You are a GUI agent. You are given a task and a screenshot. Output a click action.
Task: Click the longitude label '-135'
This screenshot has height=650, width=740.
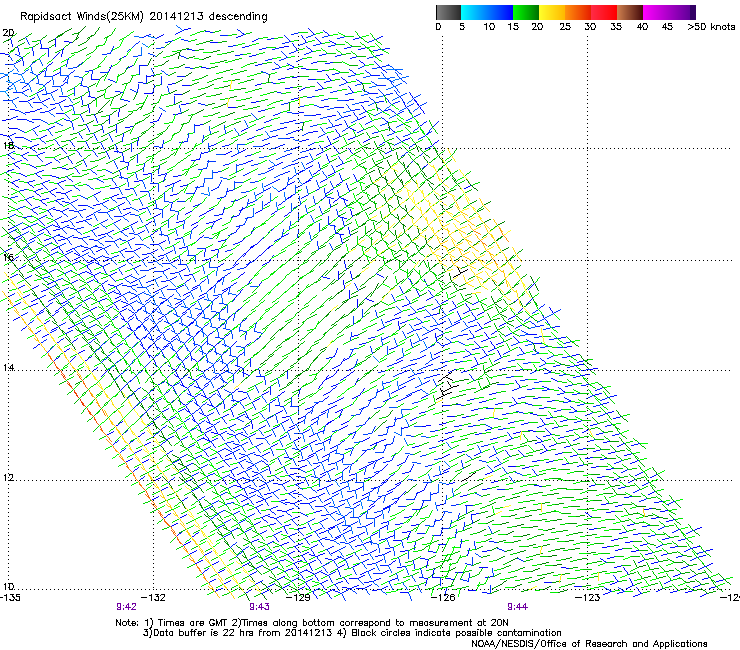pyautogui.click(x=9, y=597)
